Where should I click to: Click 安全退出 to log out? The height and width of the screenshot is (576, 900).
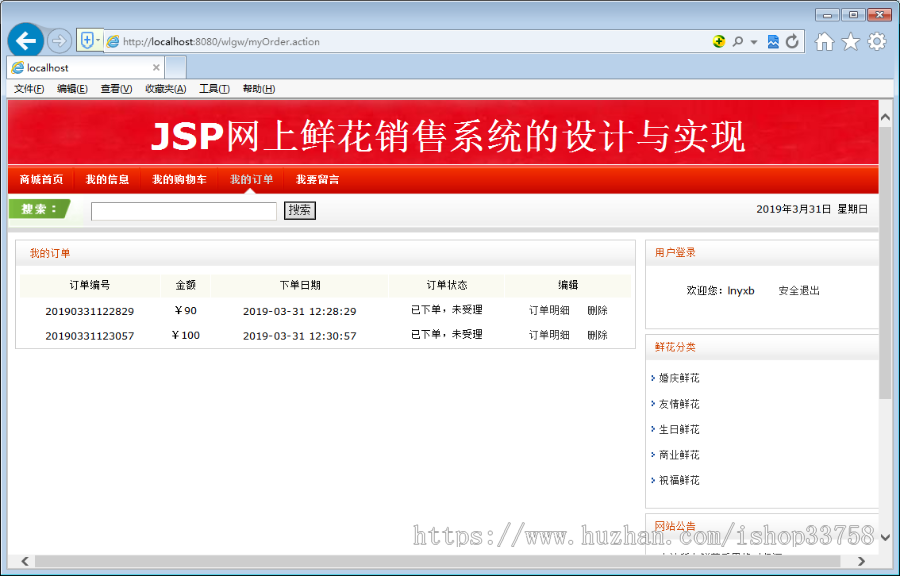click(797, 290)
